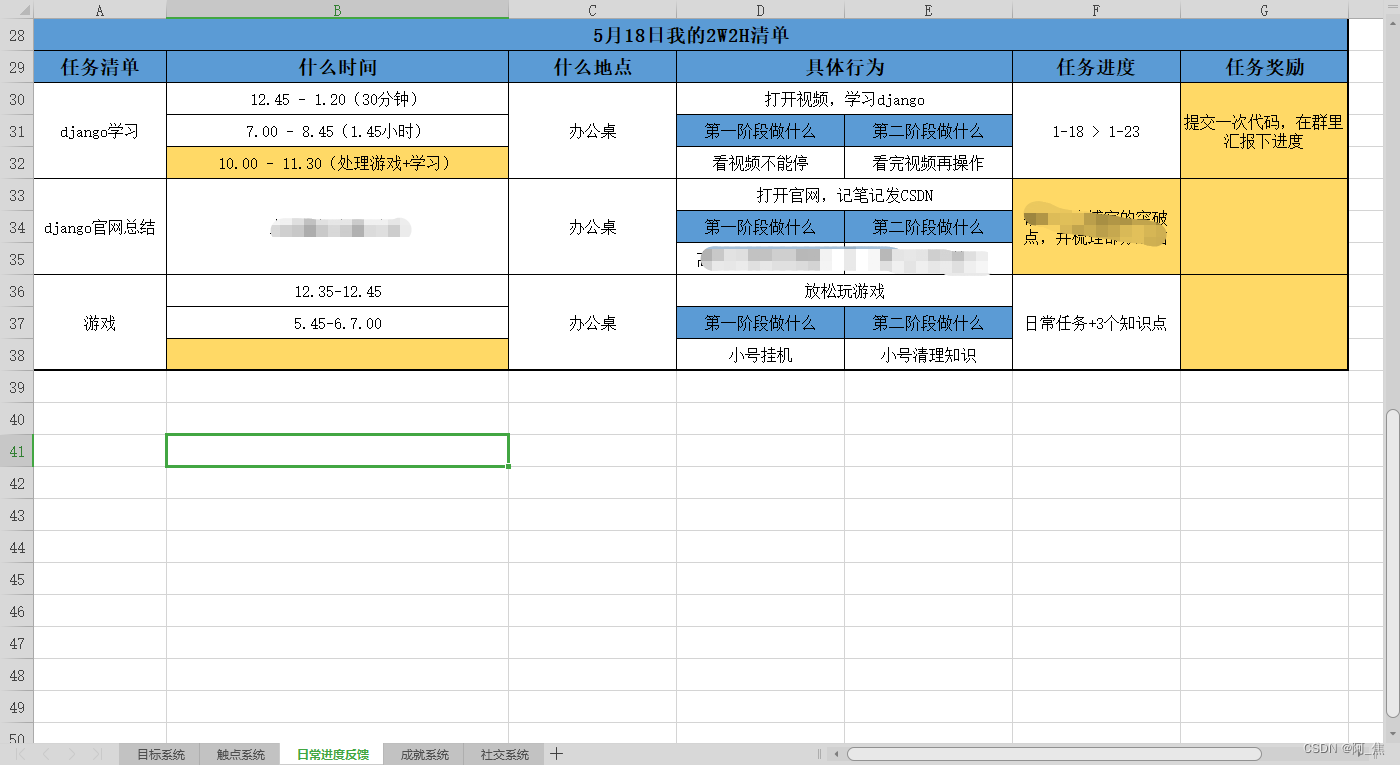Select the cell 12.35-12.45
This screenshot has width=1400, height=765.
click(x=337, y=291)
